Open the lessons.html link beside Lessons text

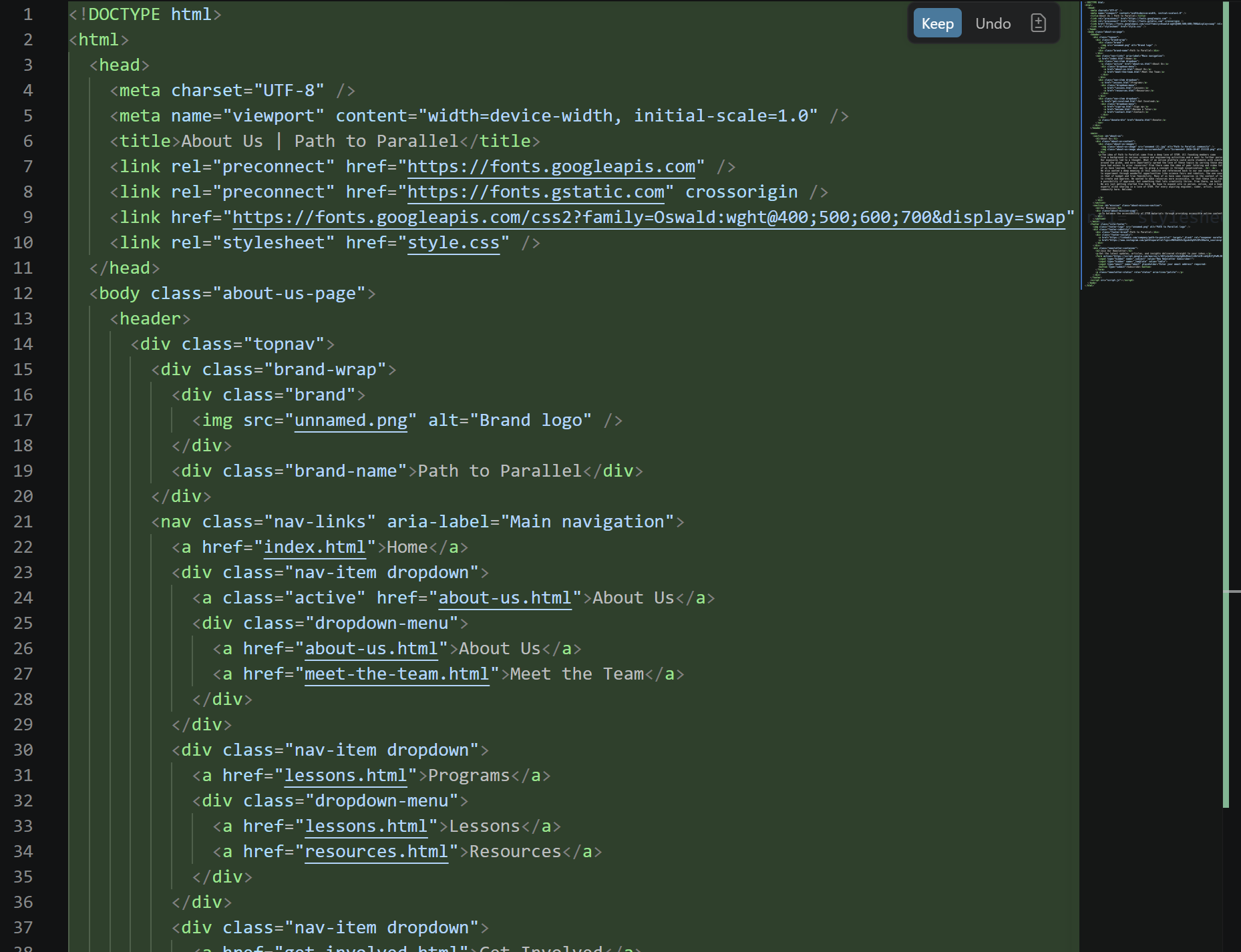tap(366, 826)
